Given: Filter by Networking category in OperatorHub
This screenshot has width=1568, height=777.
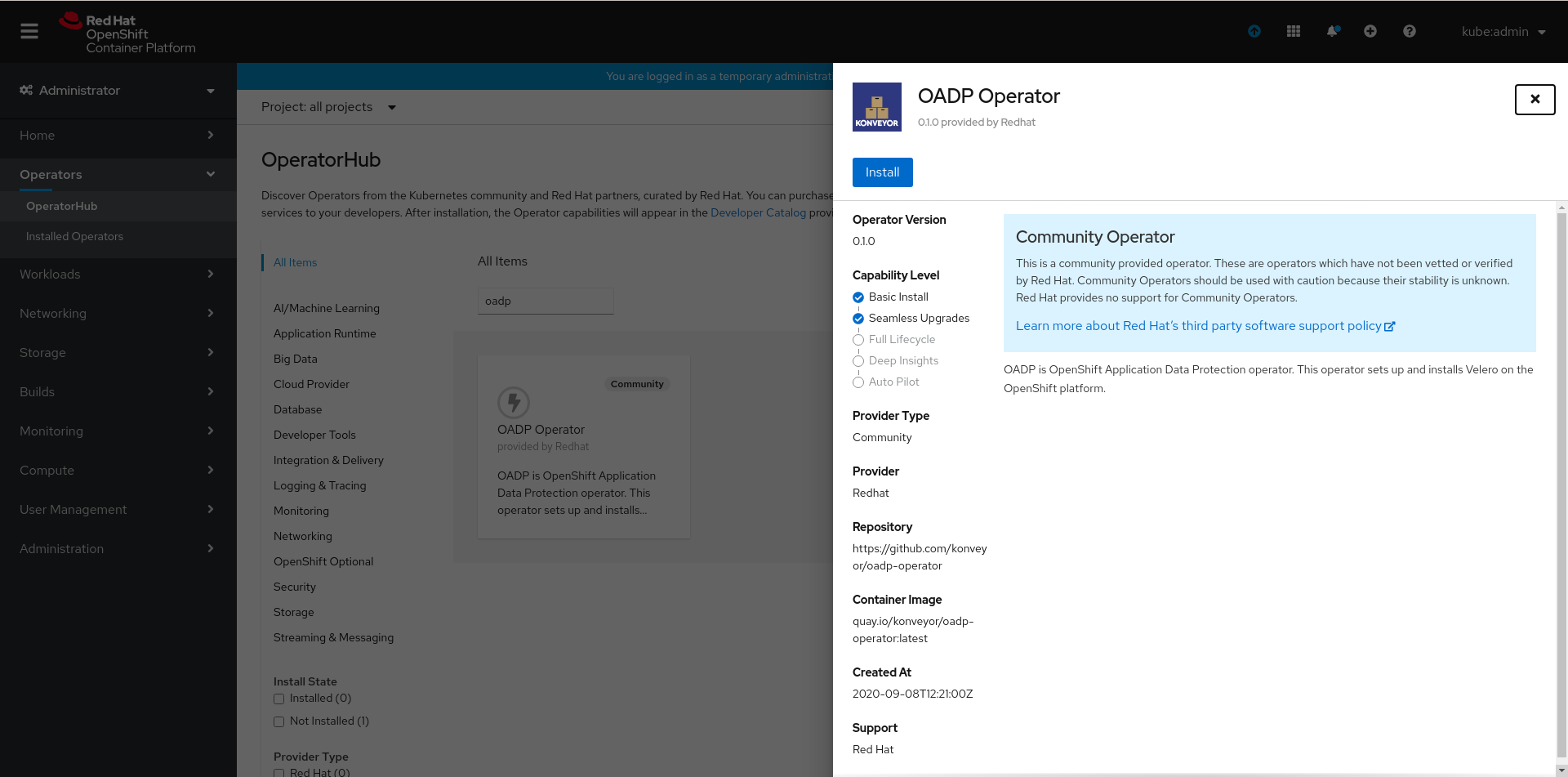Looking at the screenshot, I should click(x=303, y=536).
